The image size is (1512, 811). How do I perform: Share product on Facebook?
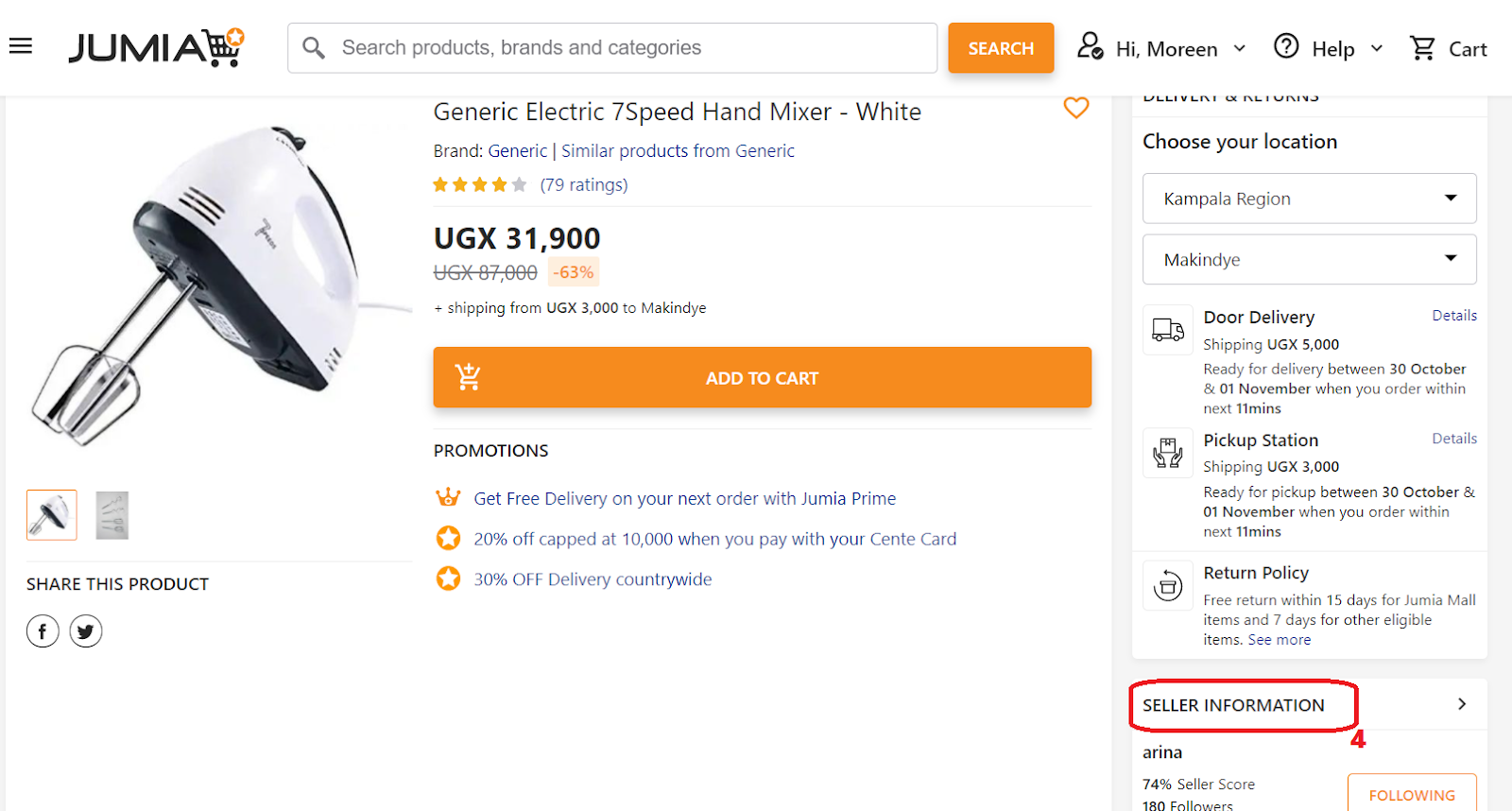[x=43, y=631]
